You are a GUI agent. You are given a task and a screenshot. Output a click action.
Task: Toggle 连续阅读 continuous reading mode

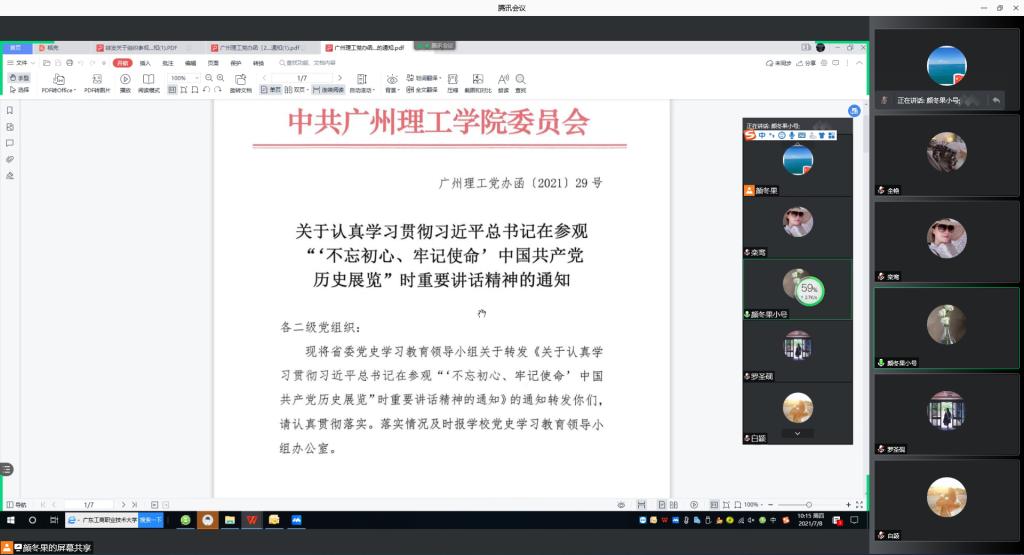pos(332,90)
